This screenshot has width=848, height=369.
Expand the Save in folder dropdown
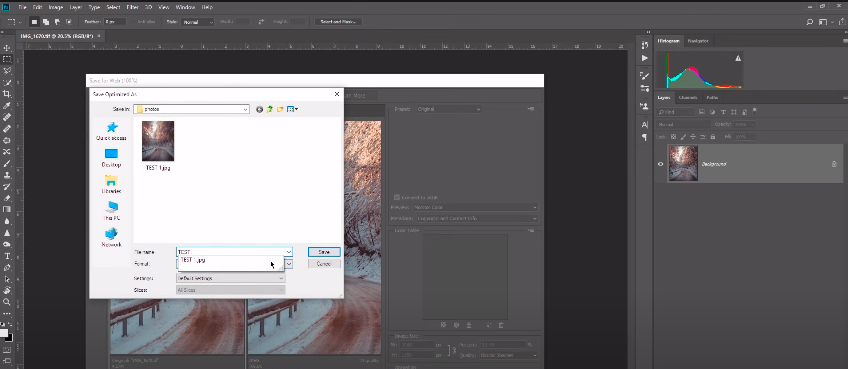pyautogui.click(x=246, y=109)
